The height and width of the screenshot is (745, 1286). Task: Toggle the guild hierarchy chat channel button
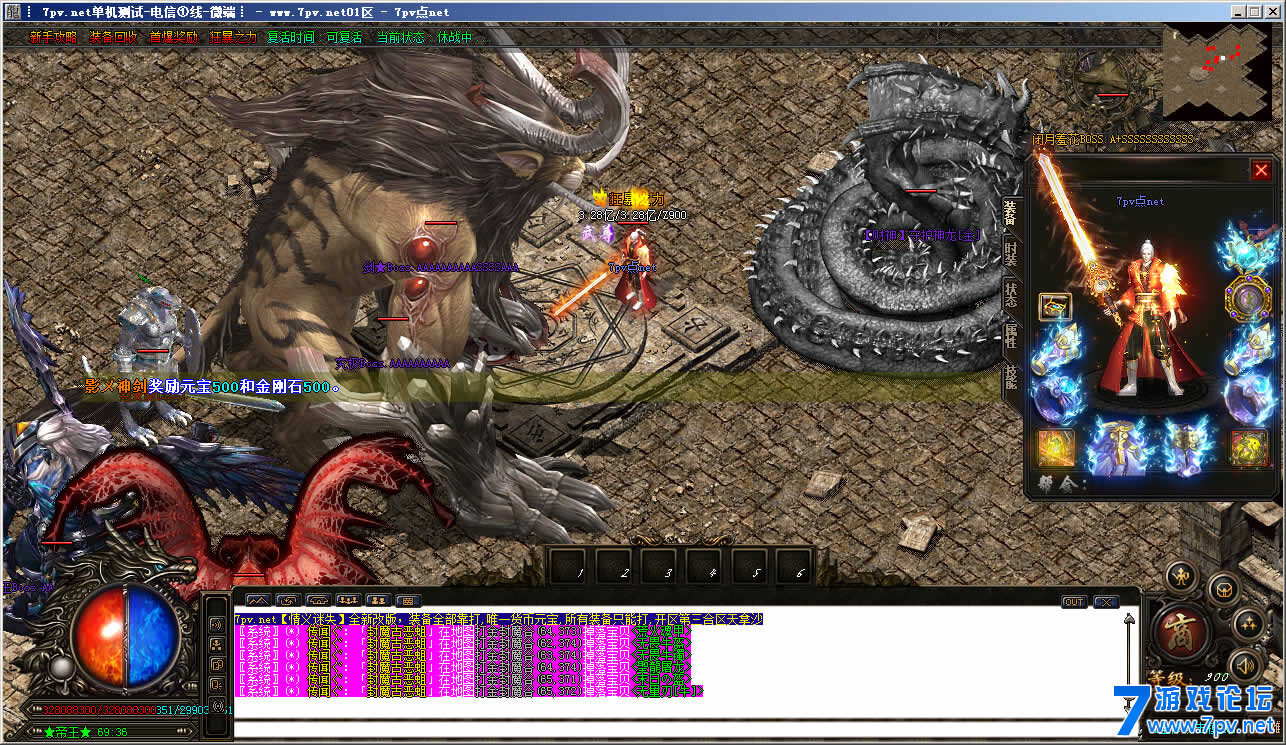[x=217, y=645]
